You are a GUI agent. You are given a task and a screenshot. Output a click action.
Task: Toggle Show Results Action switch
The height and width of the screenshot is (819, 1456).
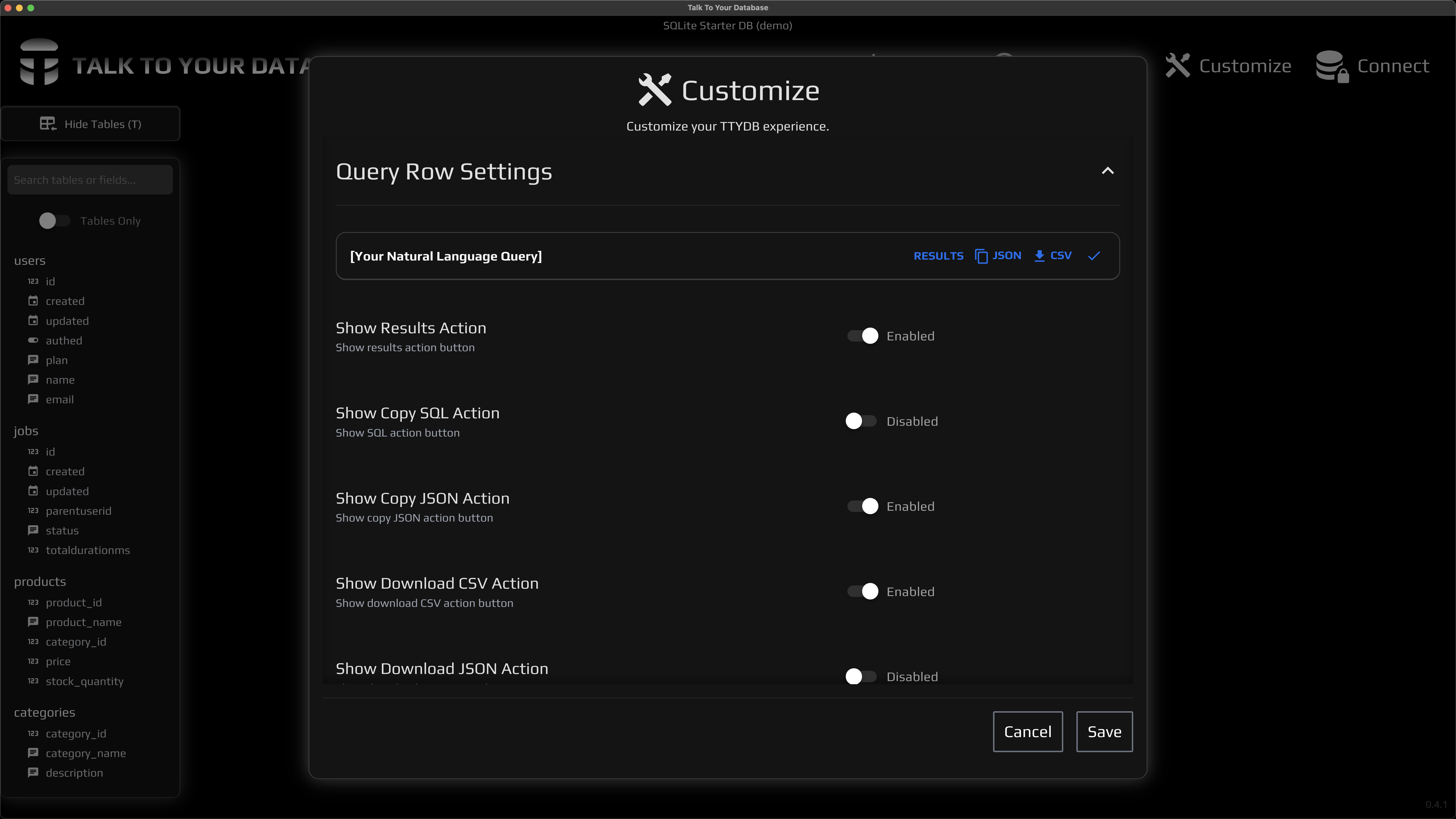[862, 336]
